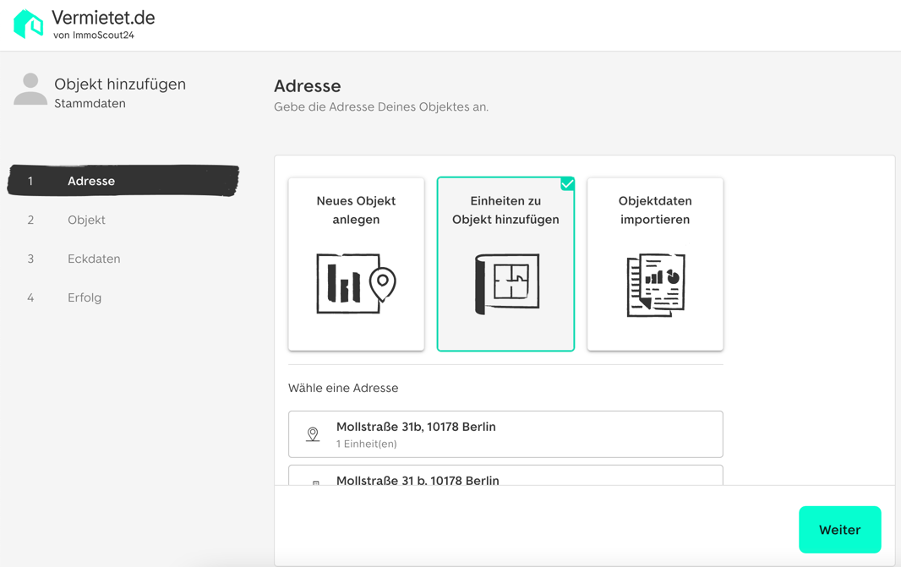This screenshot has height=568, width=902.
Task: Click the 1 Einheit(en) subtext
Action: point(366,444)
